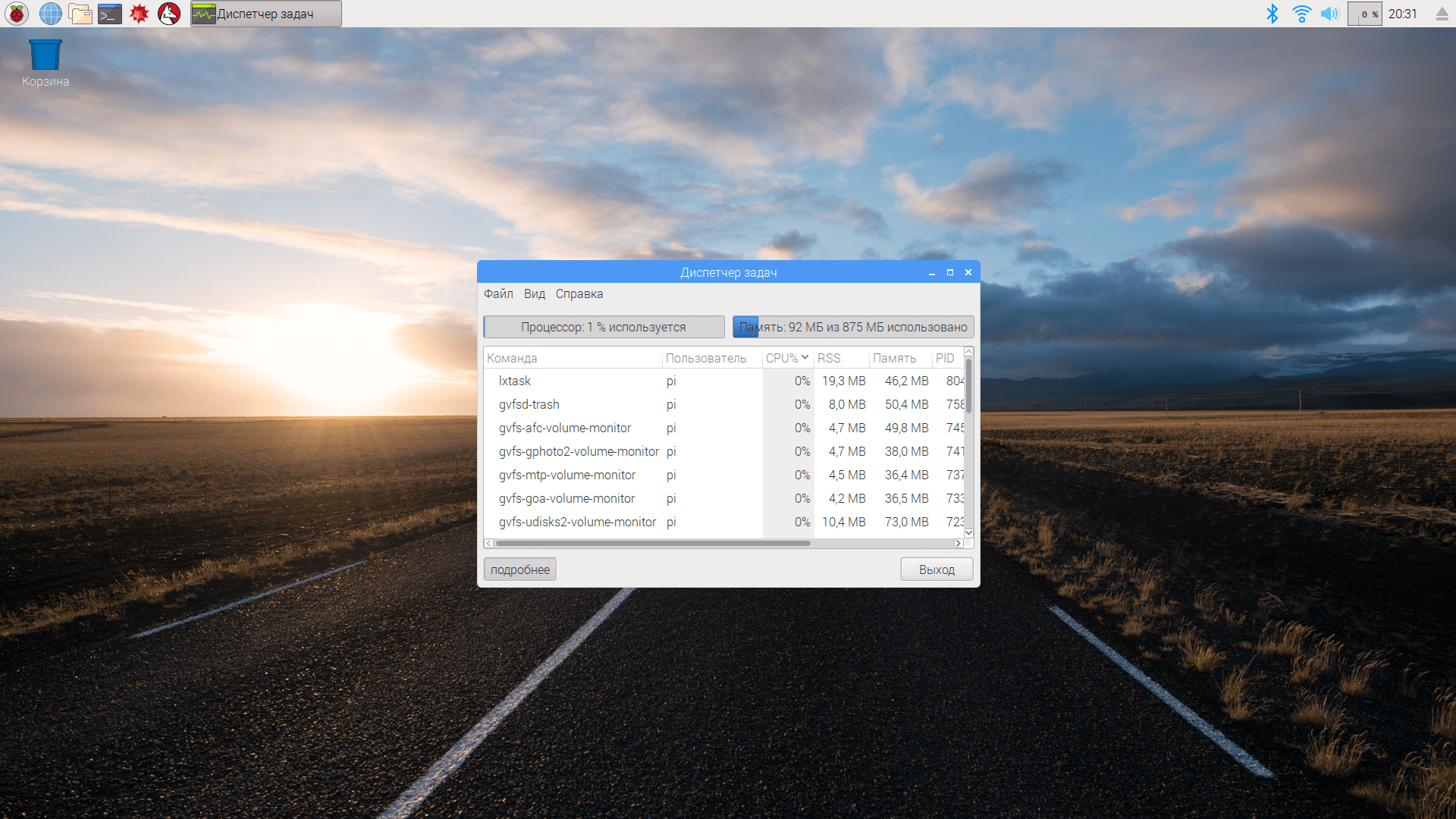Launch the web browser globe icon
The image size is (1456, 819).
pyautogui.click(x=50, y=14)
